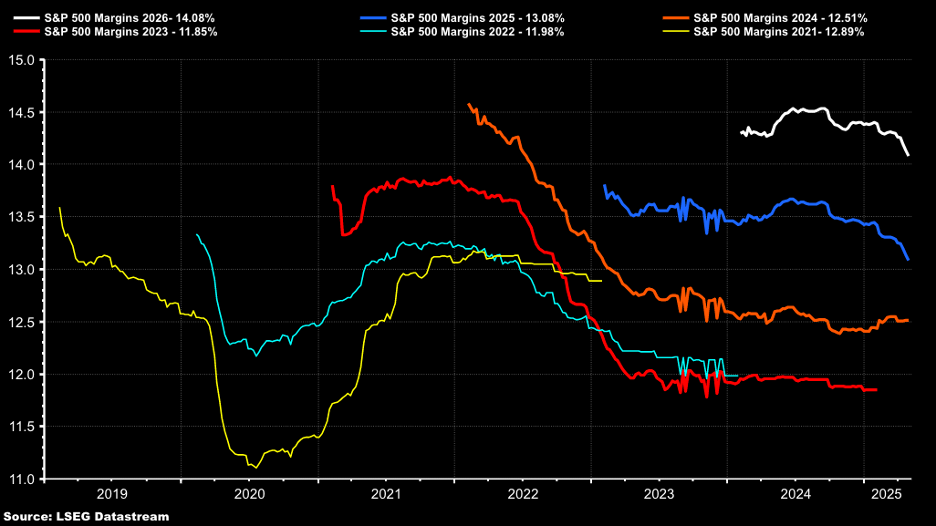
Task: Click the white 2026 margins legend swatch
Action: (27, 19)
